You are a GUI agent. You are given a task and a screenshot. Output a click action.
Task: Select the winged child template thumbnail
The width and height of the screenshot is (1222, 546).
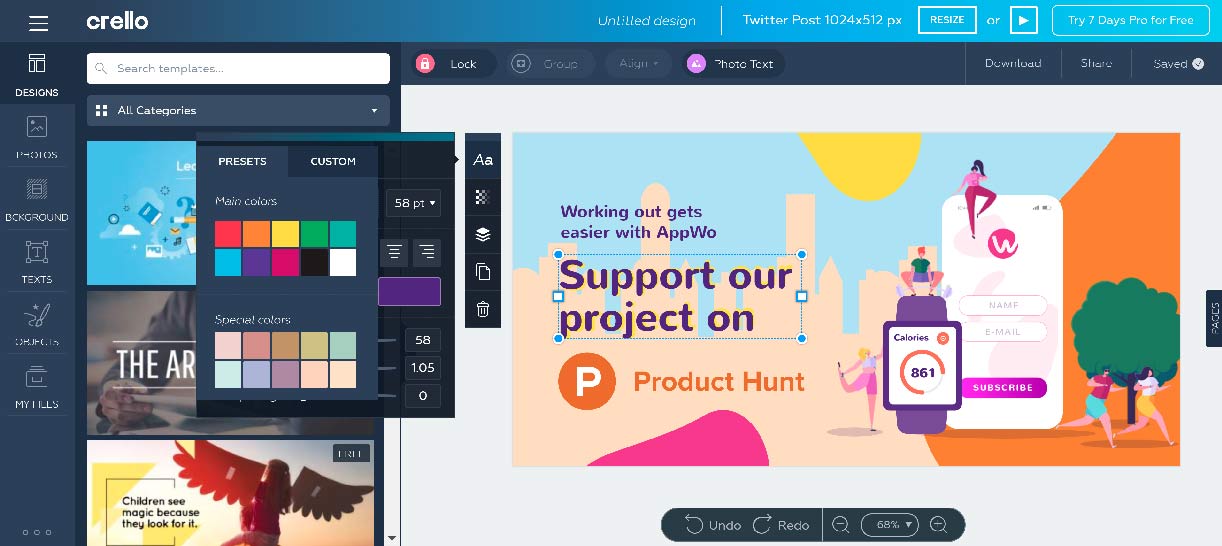coord(230,493)
